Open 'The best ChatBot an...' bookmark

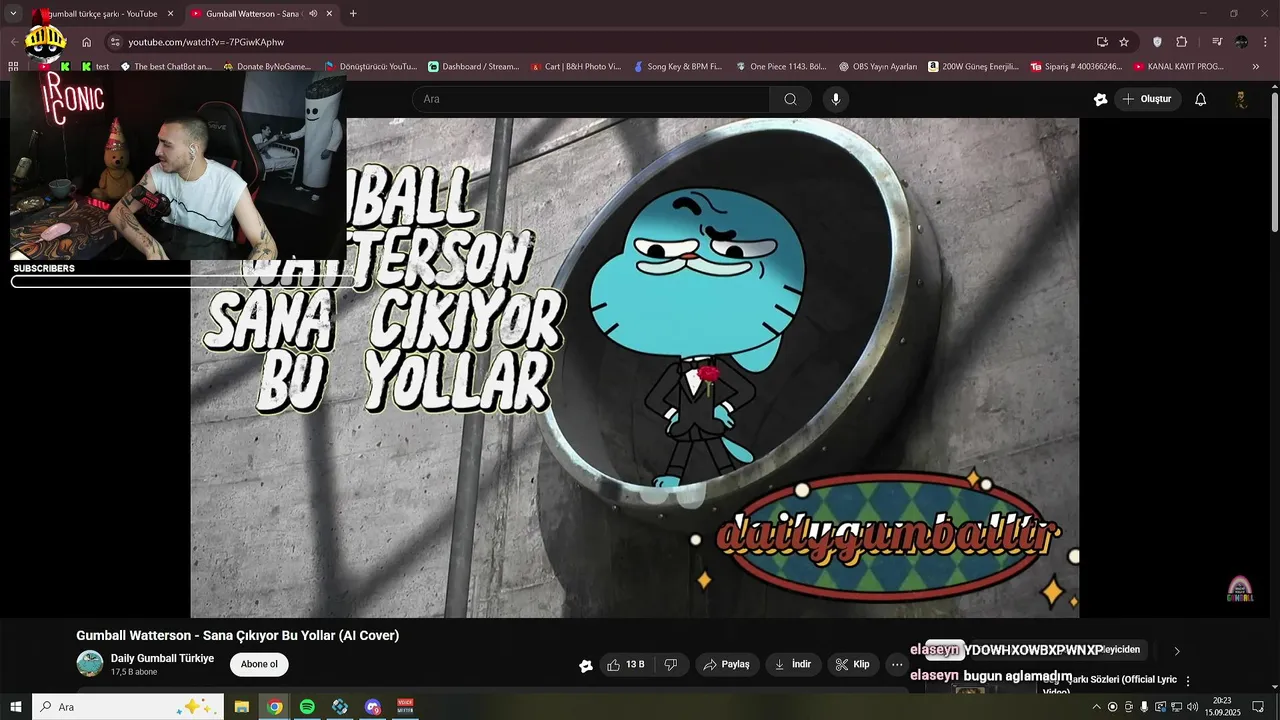click(166, 67)
